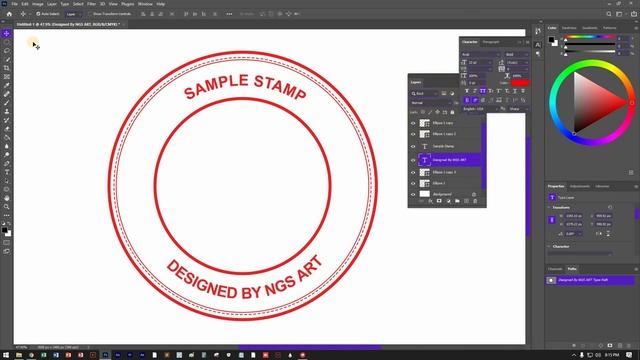This screenshot has width=640, height=360.
Task: Open the Normal blend mode dropdown
Action: point(431,103)
